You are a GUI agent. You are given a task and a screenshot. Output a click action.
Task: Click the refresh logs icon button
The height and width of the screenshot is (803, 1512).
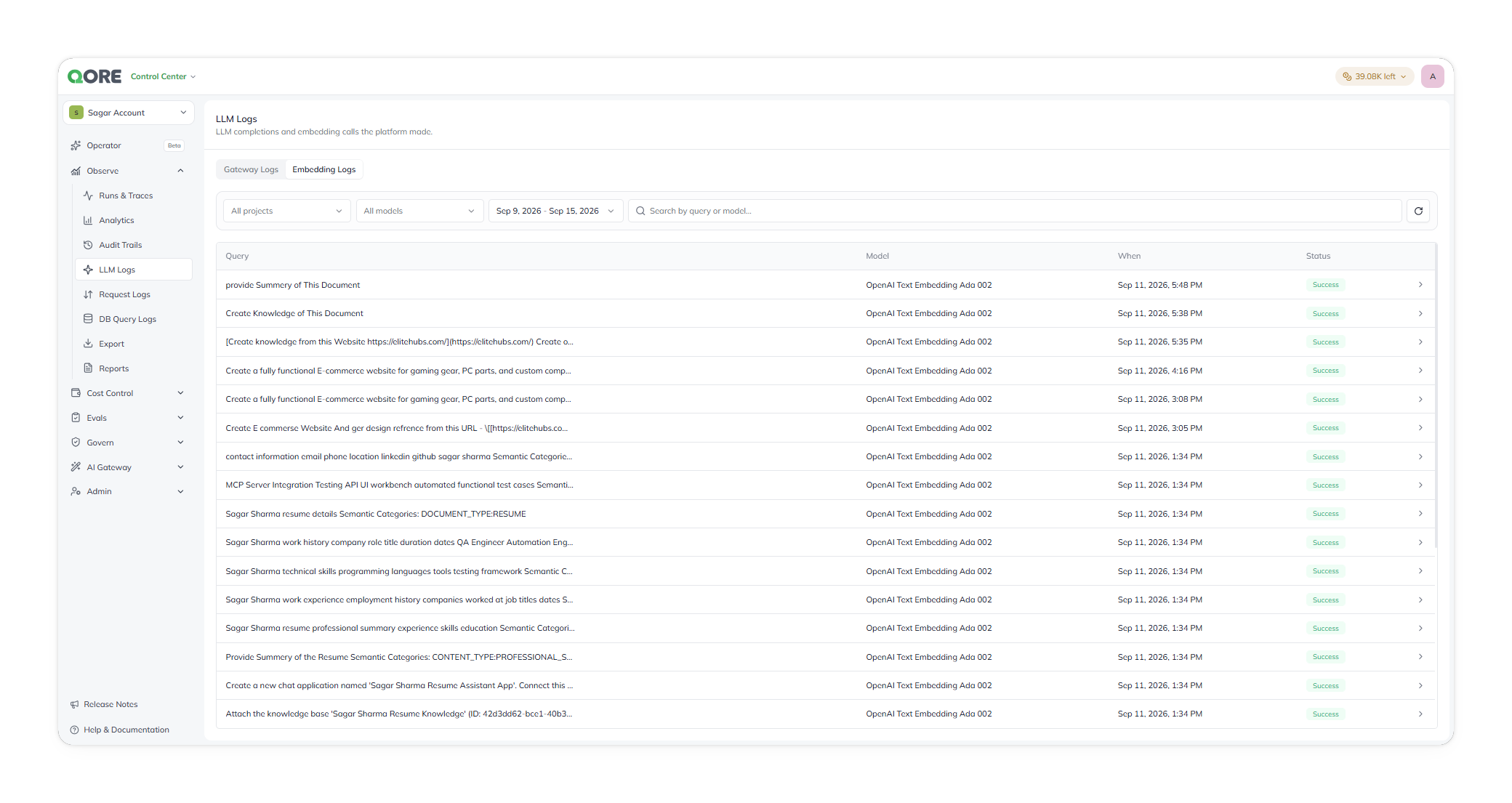pos(1418,211)
